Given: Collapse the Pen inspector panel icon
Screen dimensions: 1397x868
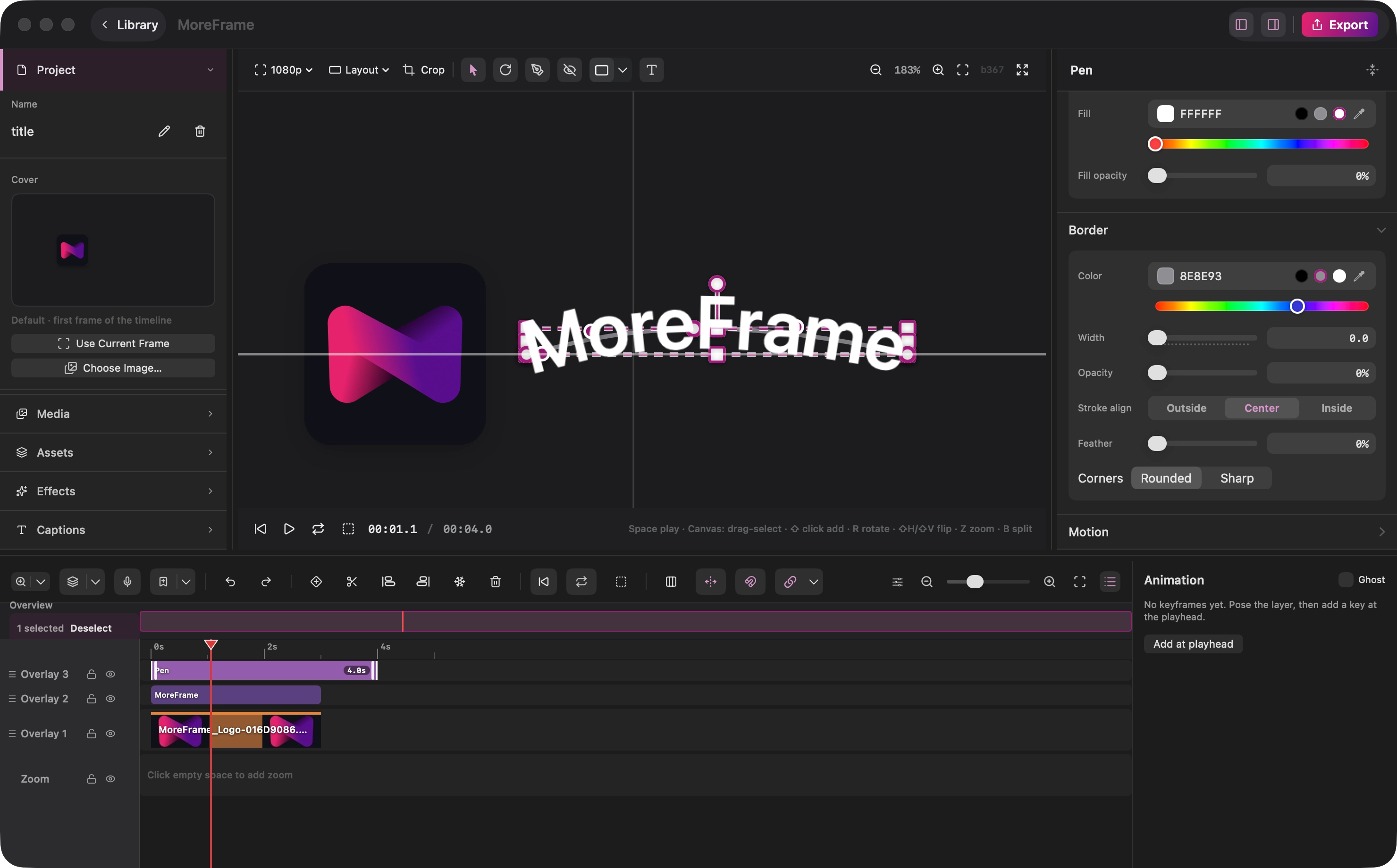Looking at the screenshot, I should tap(1372, 70).
